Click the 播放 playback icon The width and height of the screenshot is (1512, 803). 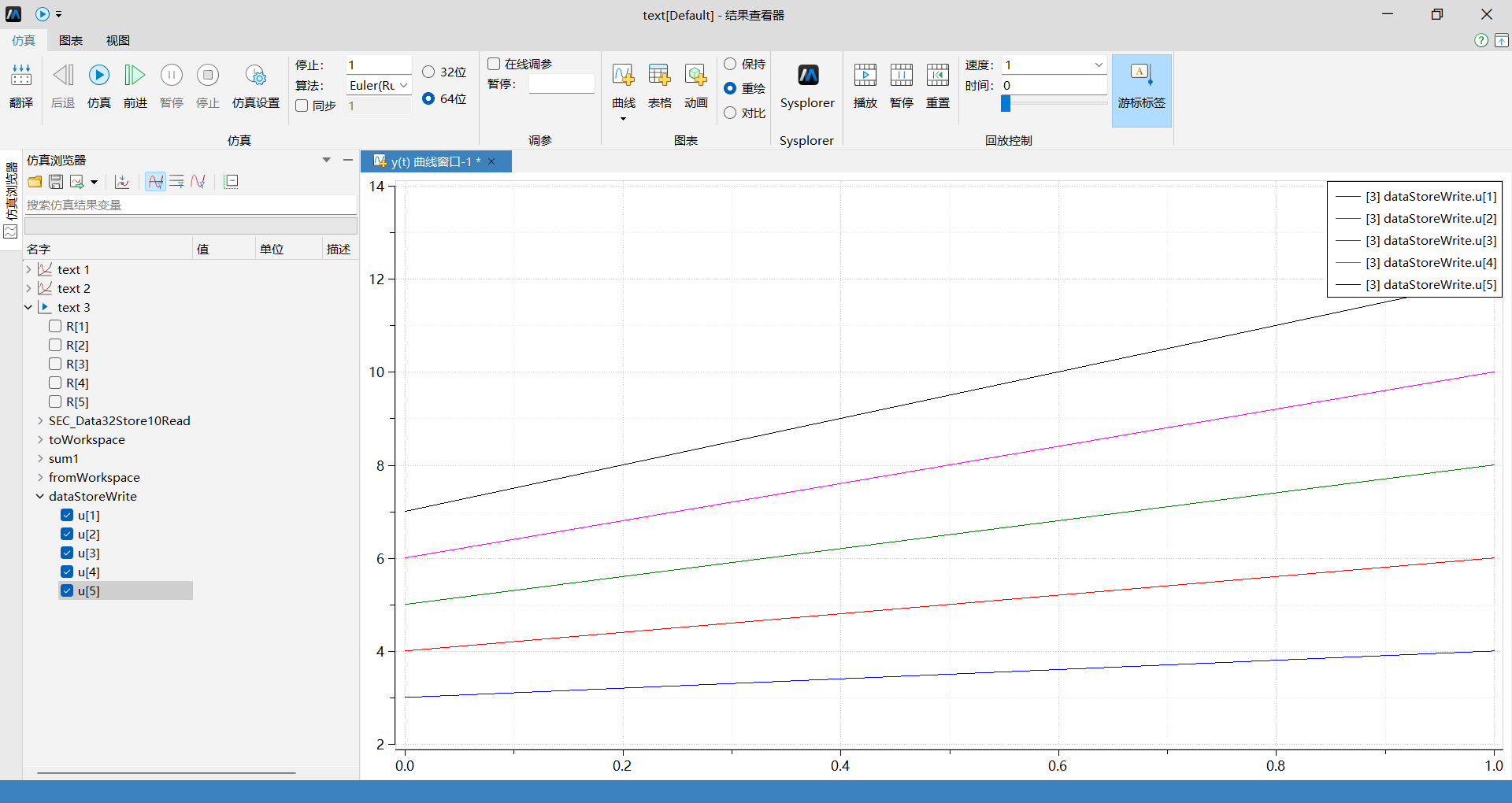(x=865, y=76)
